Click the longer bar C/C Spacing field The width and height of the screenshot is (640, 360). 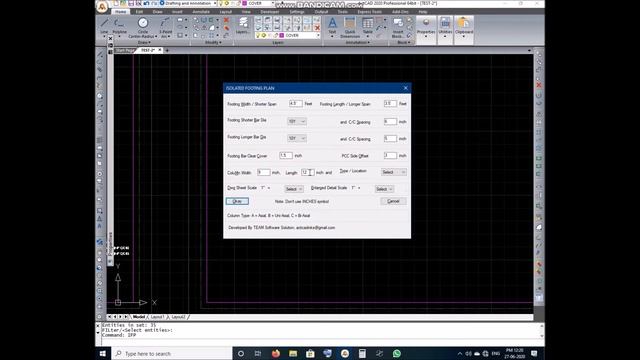pyautogui.click(x=390, y=139)
